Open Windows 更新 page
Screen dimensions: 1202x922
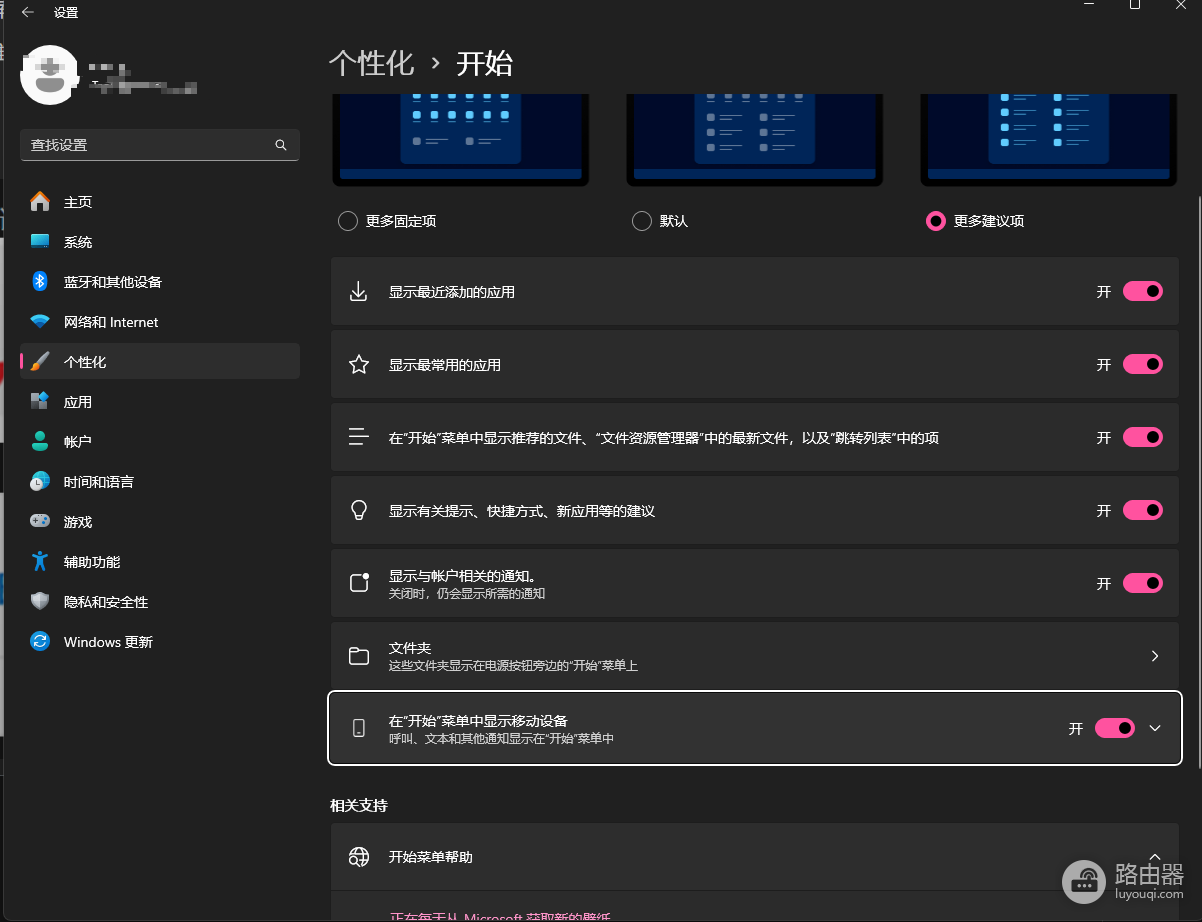pos(160,642)
